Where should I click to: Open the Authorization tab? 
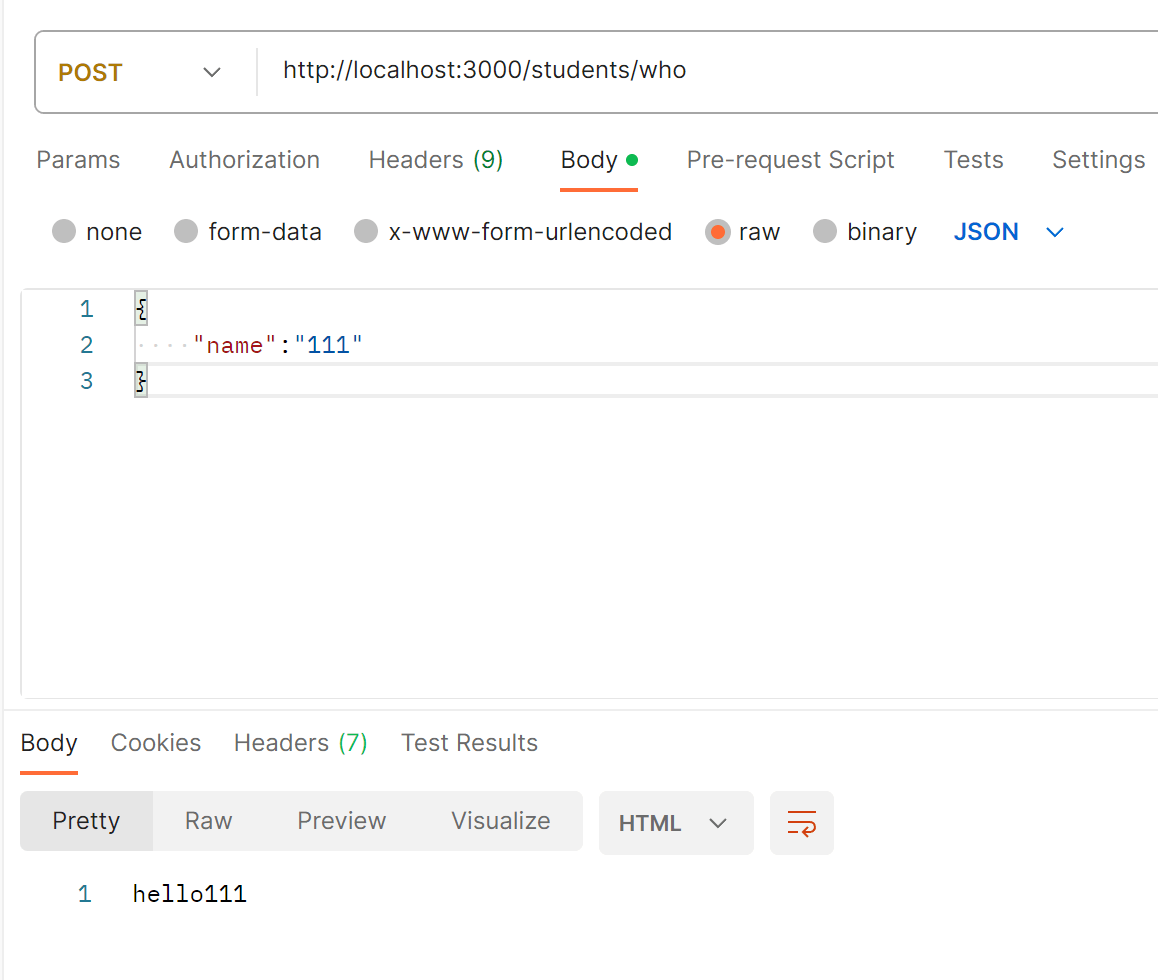tap(244, 160)
